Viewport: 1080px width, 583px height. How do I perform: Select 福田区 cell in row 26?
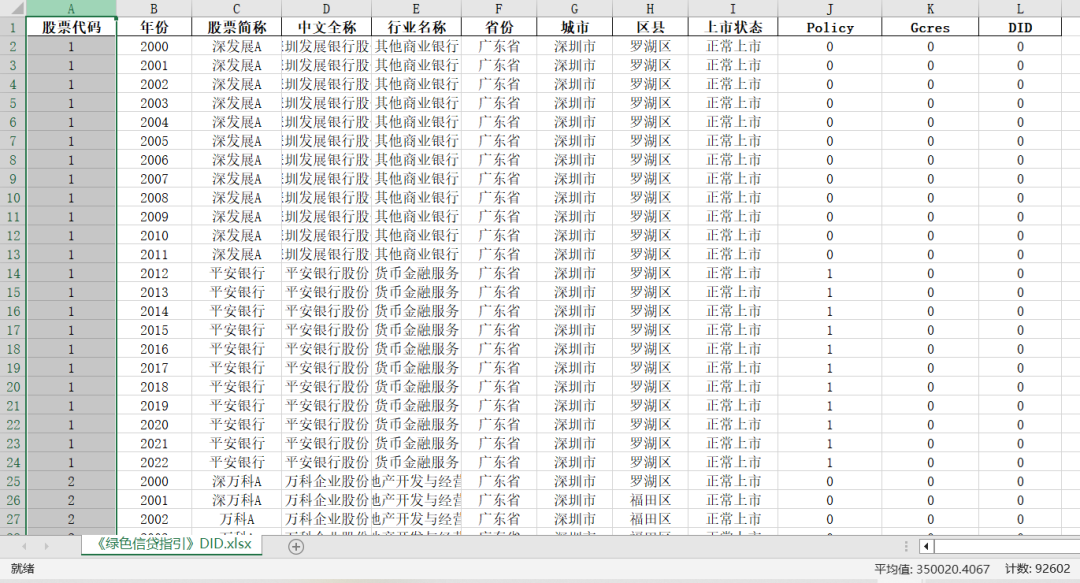650,500
